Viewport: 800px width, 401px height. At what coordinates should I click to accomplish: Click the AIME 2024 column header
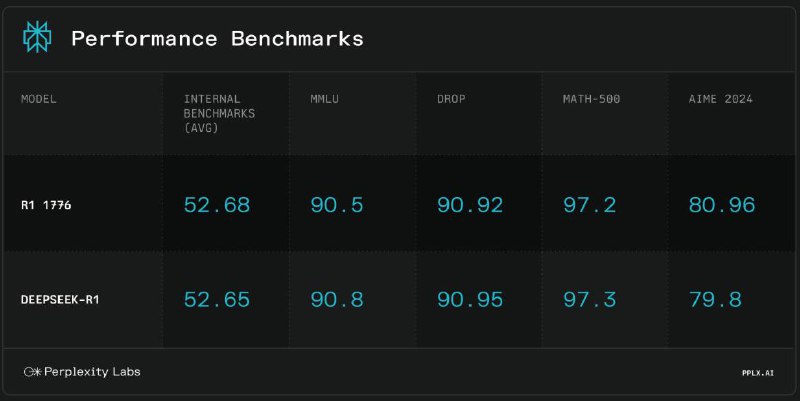point(720,99)
